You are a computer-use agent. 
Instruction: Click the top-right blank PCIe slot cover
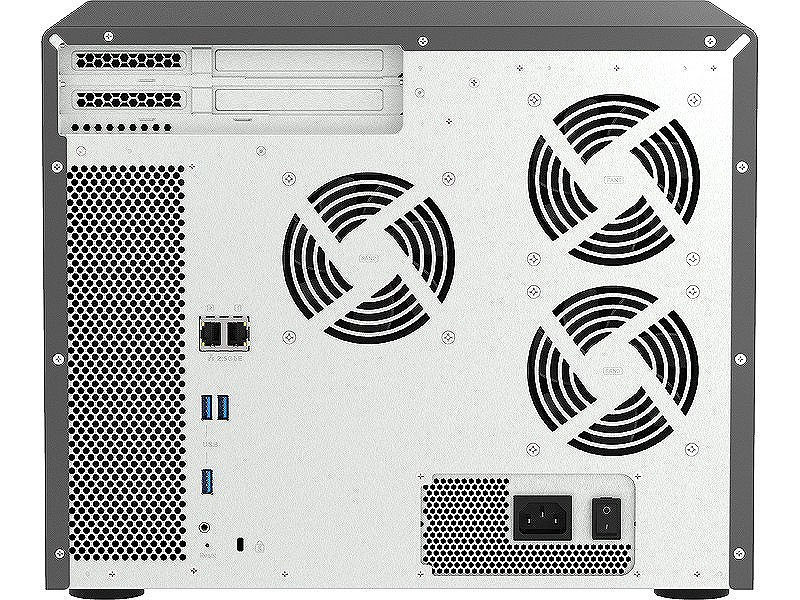click(300, 62)
